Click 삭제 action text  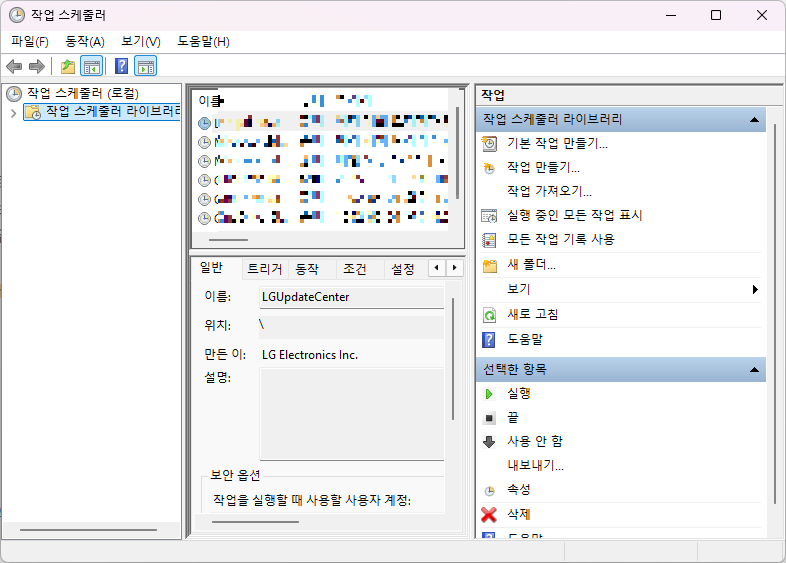[x=518, y=514]
